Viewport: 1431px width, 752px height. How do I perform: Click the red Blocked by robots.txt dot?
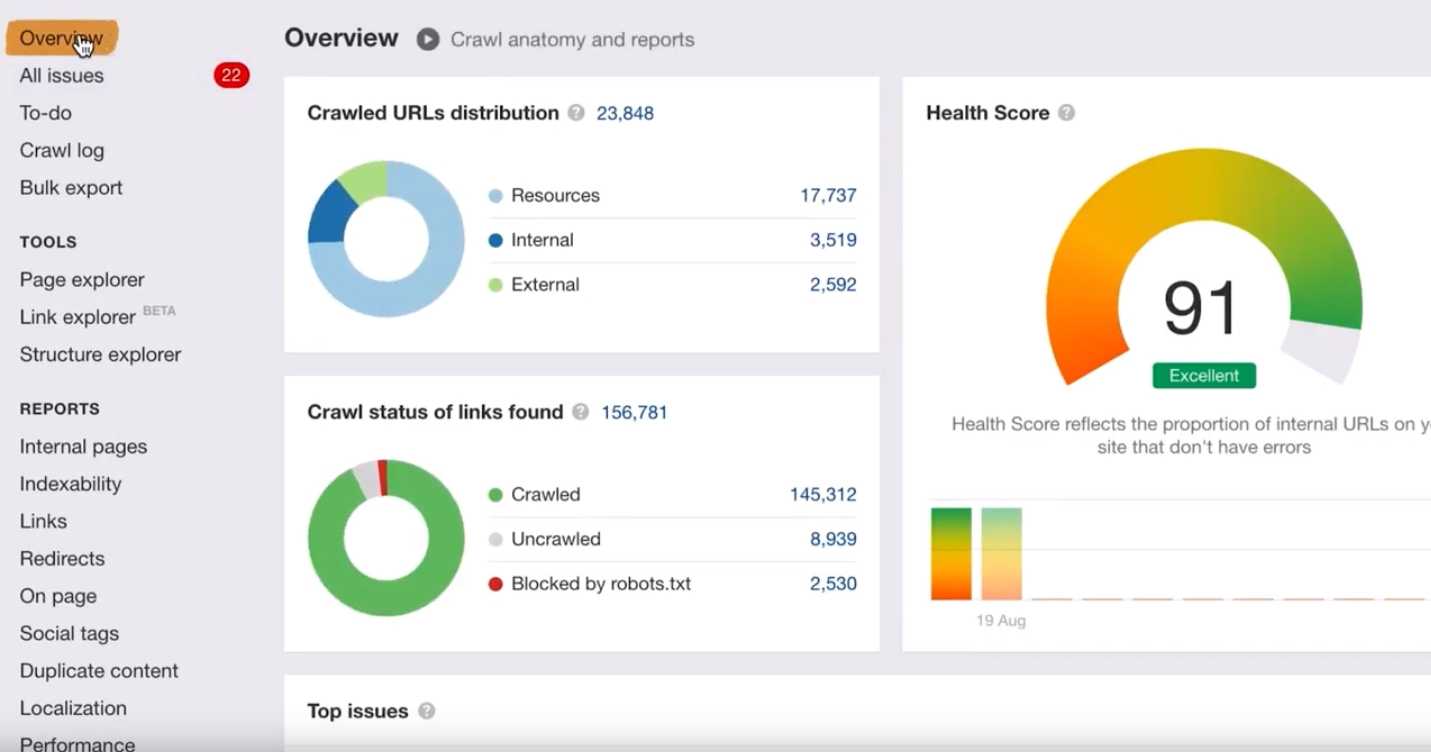495,584
